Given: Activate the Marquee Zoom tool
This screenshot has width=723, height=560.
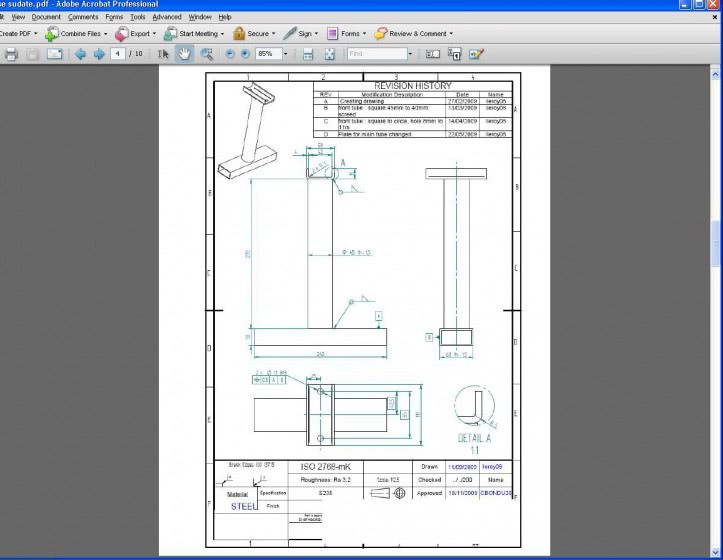Looking at the screenshot, I should click(x=207, y=54).
